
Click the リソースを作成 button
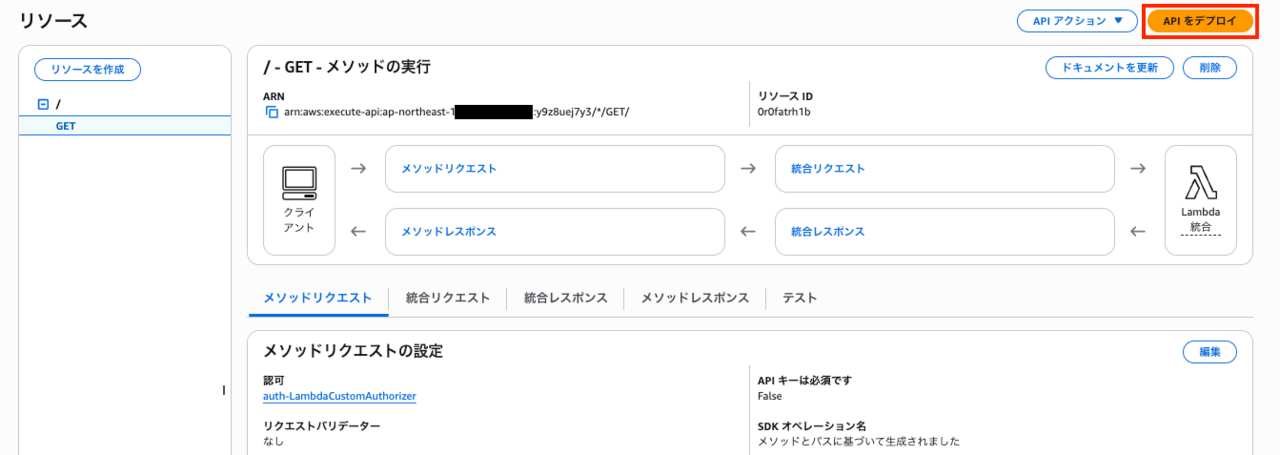(x=87, y=69)
